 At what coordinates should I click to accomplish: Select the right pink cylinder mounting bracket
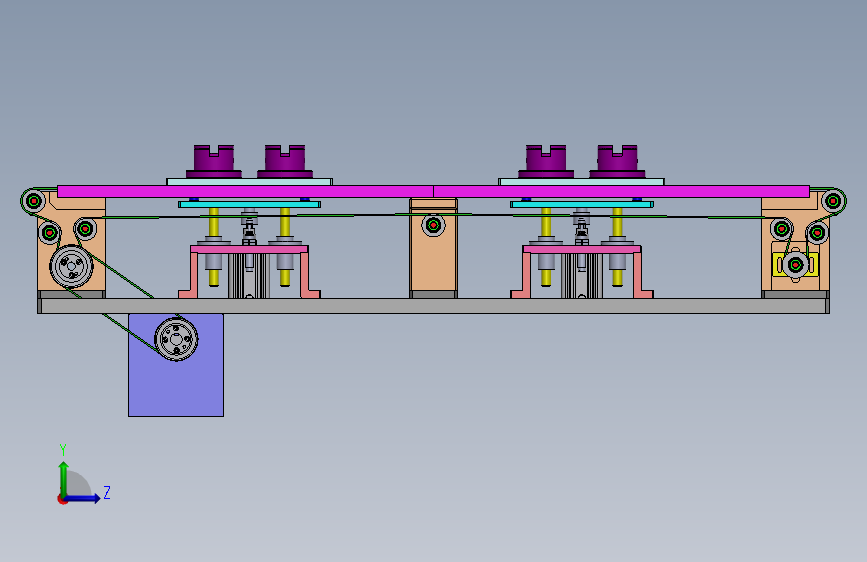click(x=582, y=249)
